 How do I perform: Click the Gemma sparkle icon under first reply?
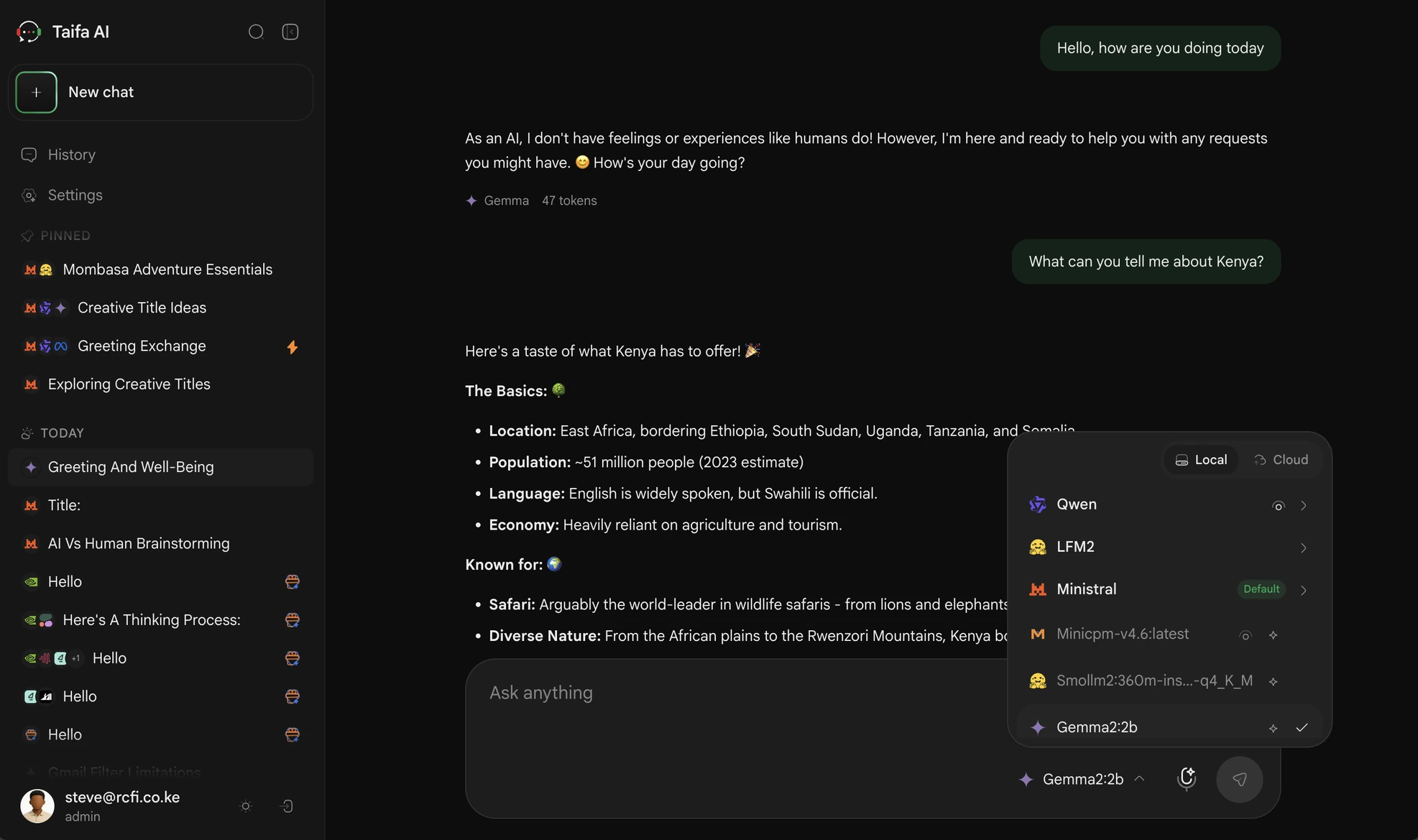[x=471, y=200]
